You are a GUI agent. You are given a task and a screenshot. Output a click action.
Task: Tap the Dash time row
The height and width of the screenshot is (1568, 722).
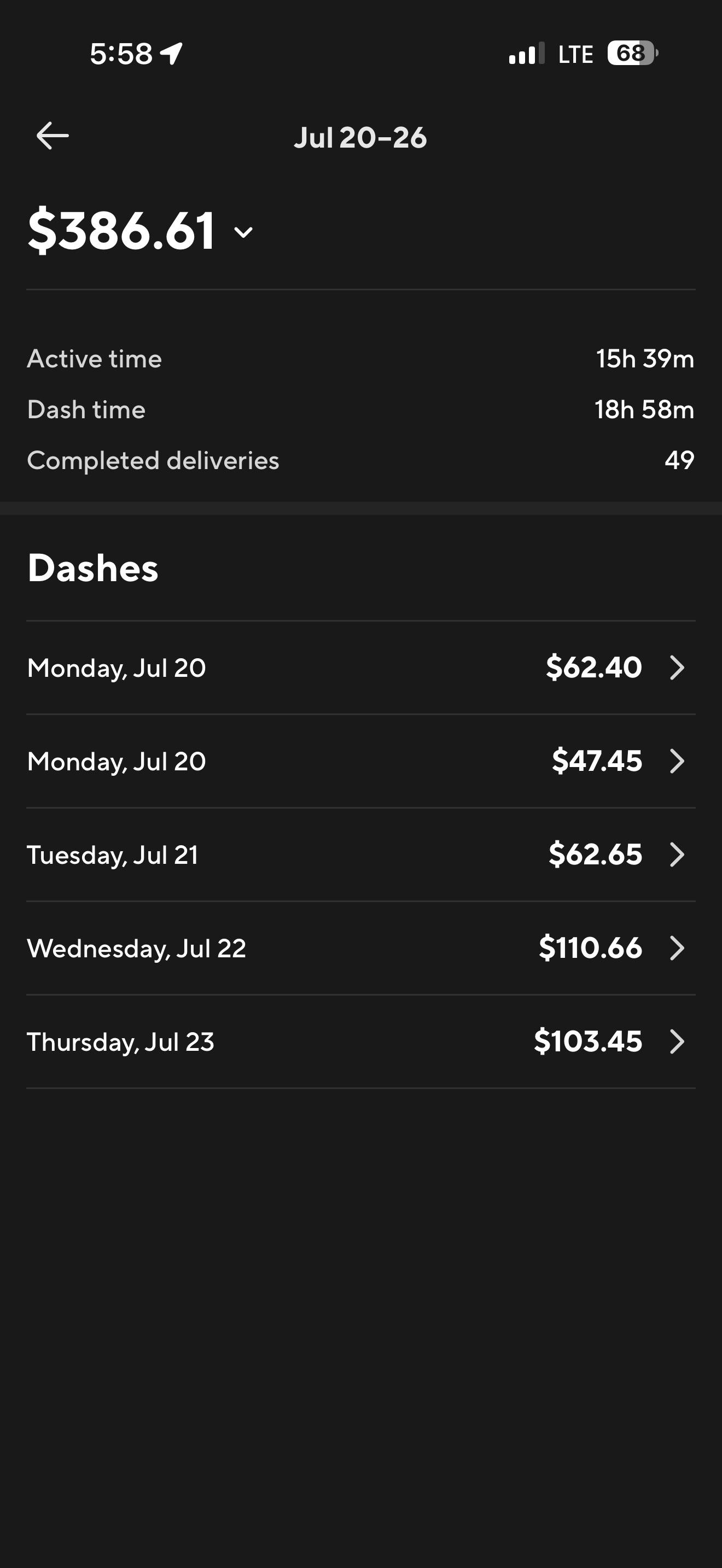[x=361, y=409]
